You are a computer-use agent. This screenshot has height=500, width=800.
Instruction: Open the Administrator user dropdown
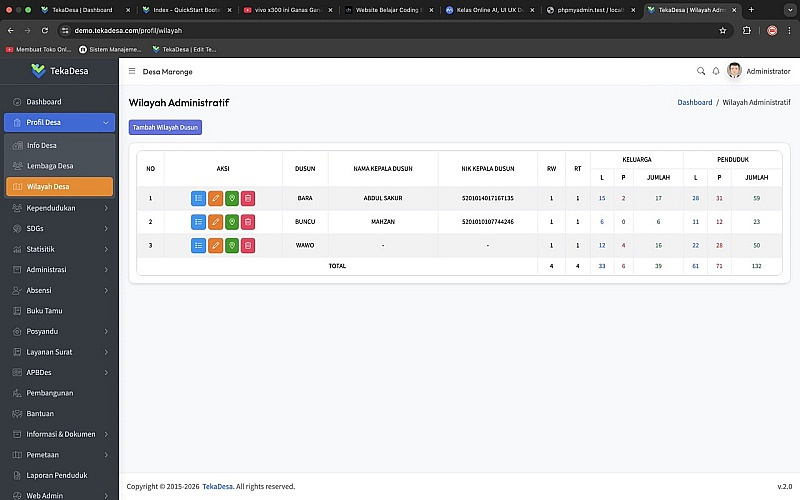(x=759, y=71)
